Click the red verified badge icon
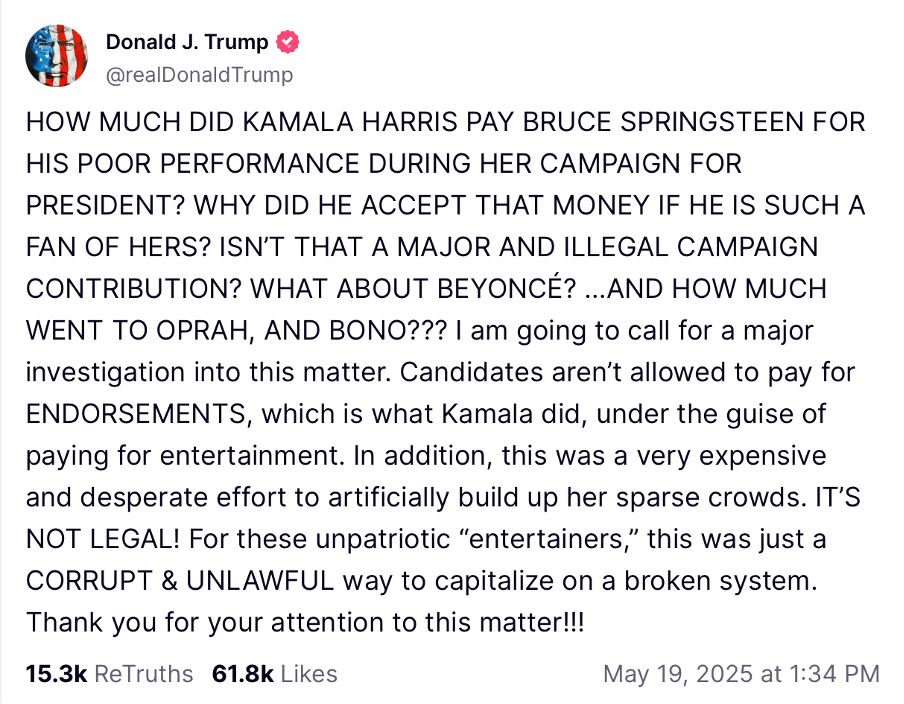Viewport: 904px width, 704px height. point(289,43)
